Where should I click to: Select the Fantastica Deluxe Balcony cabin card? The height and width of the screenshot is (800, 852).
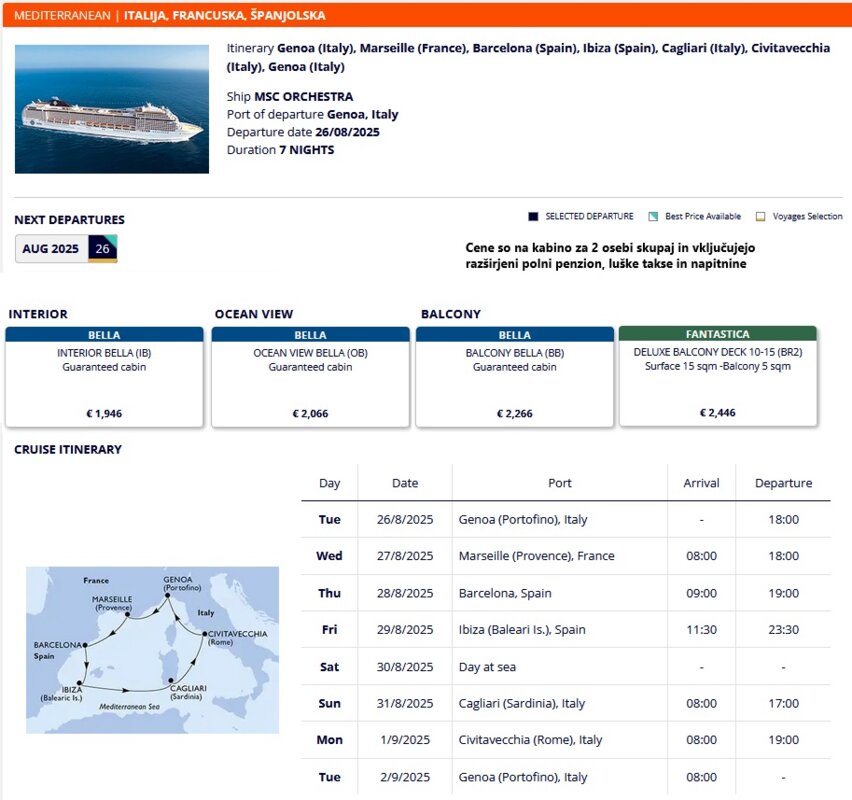pos(718,376)
